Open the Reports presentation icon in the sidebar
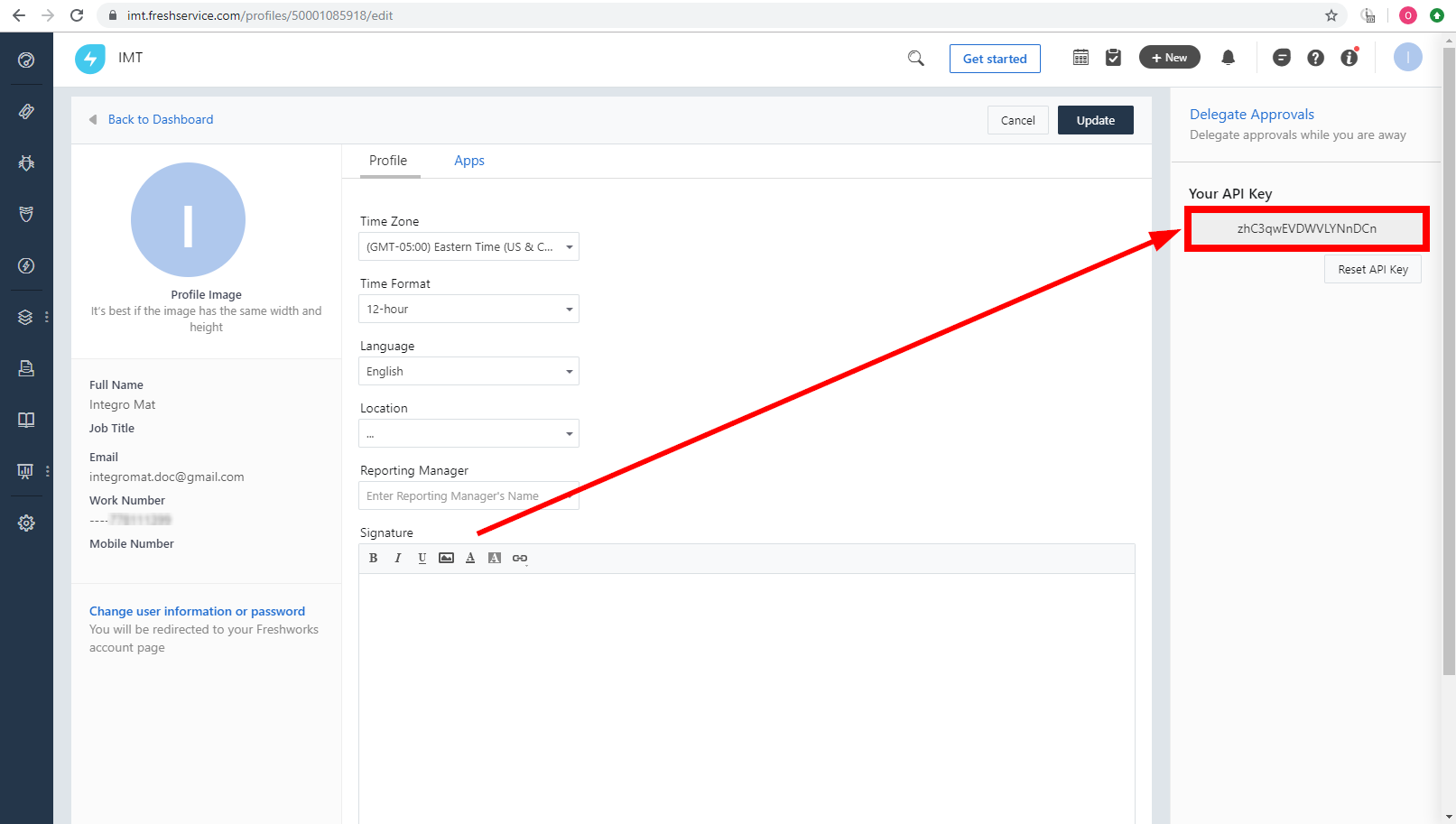 click(x=26, y=470)
